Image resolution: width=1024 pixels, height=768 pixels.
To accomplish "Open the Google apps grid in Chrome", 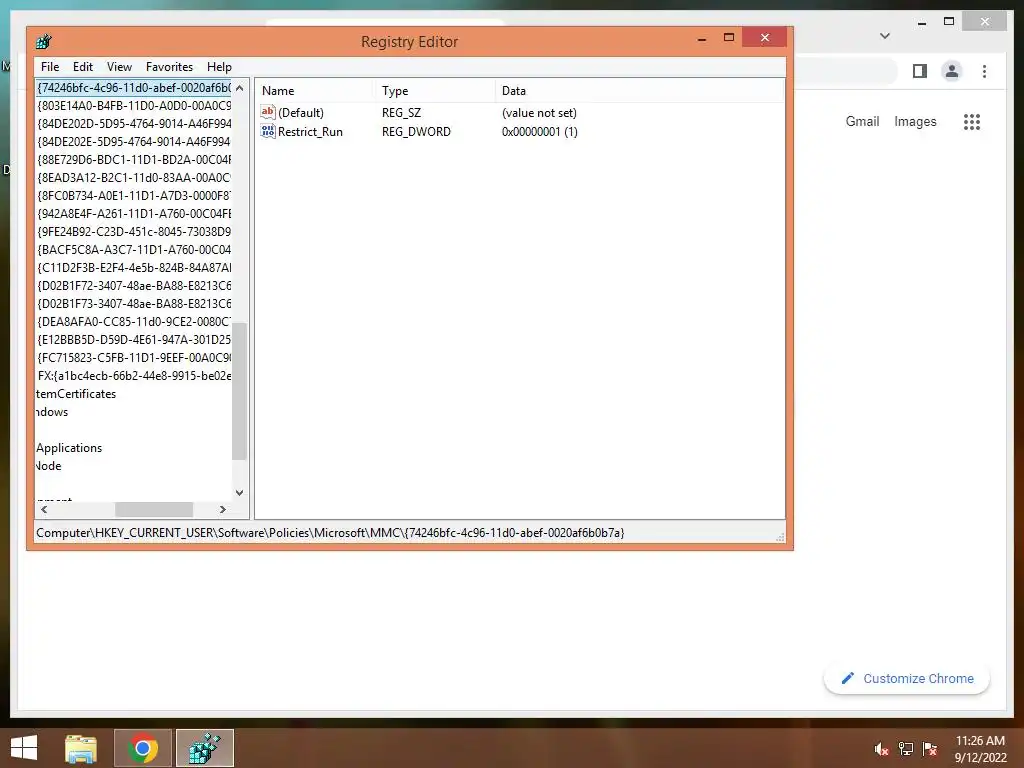I will coord(972,121).
